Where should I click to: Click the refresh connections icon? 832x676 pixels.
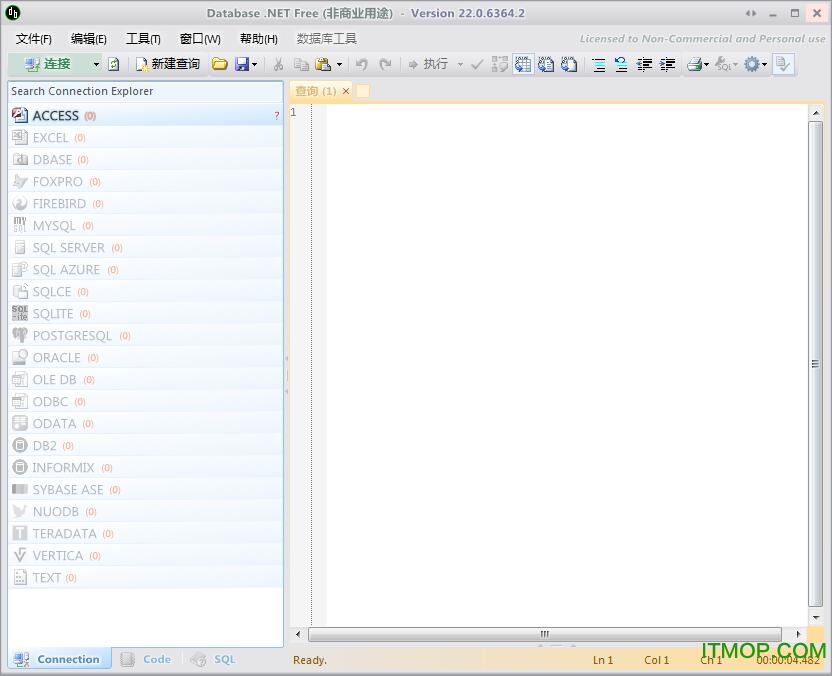pos(114,64)
